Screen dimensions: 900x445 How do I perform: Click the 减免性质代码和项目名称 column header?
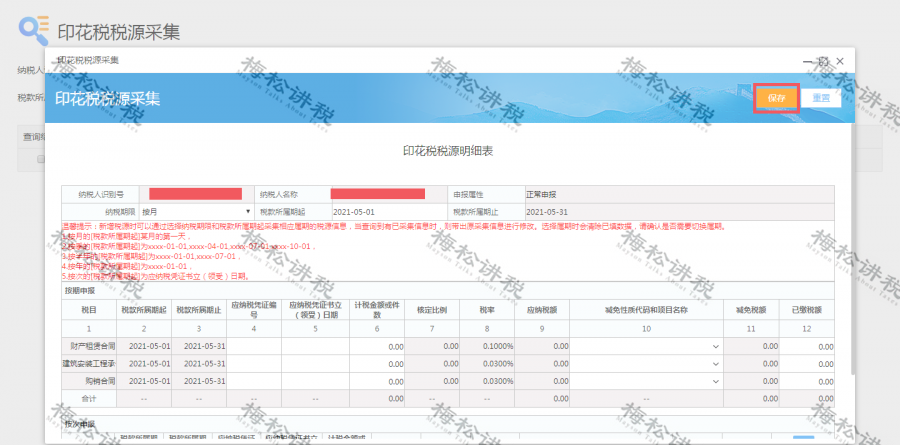pos(646,310)
